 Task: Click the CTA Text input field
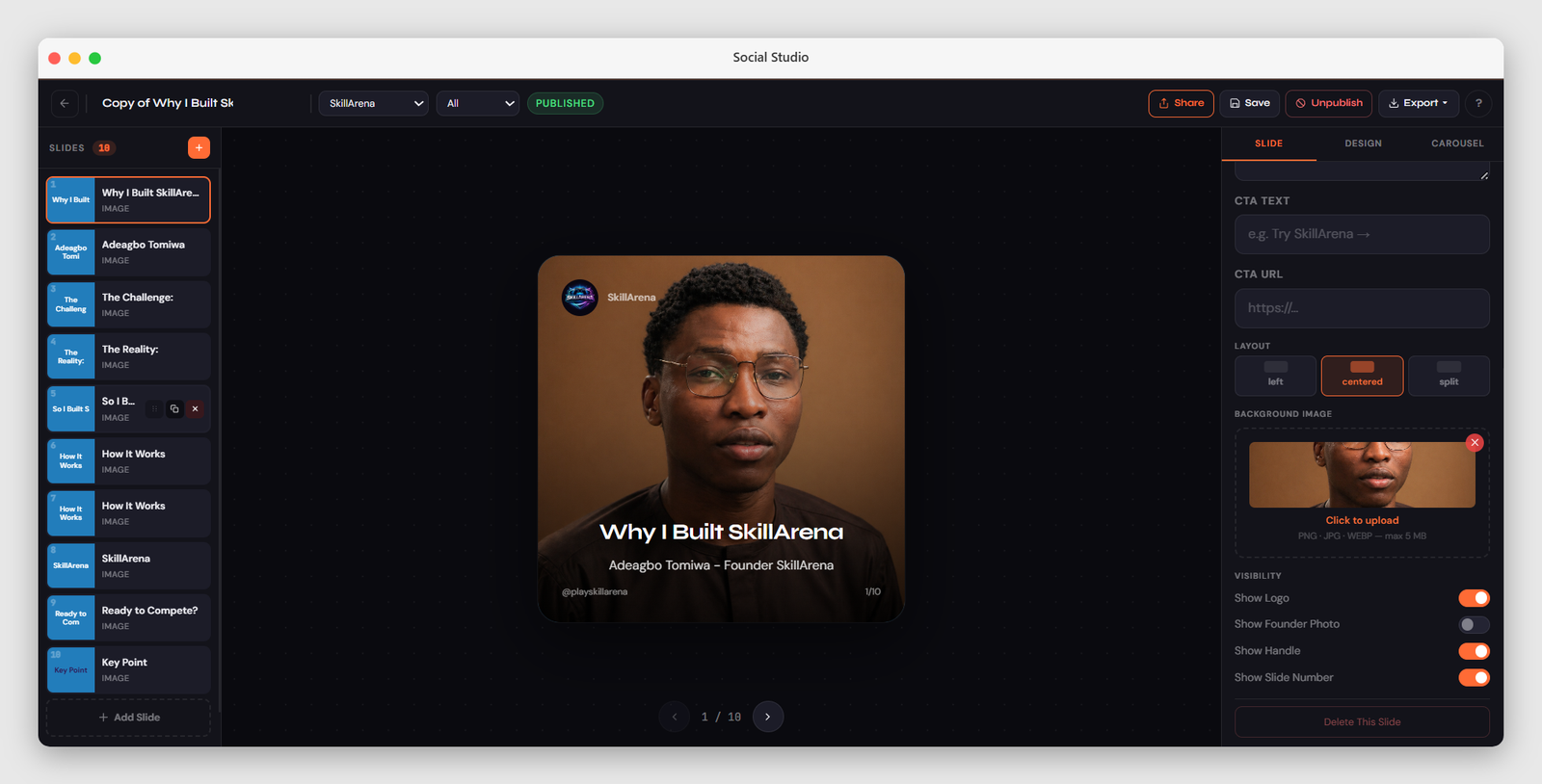1362,234
